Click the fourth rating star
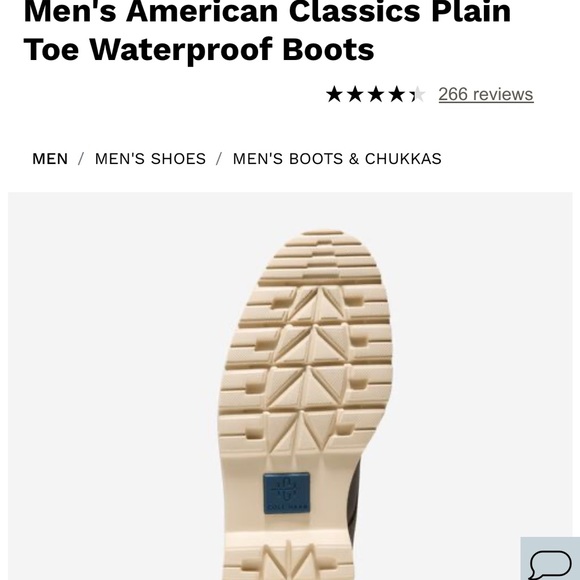 (397, 94)
